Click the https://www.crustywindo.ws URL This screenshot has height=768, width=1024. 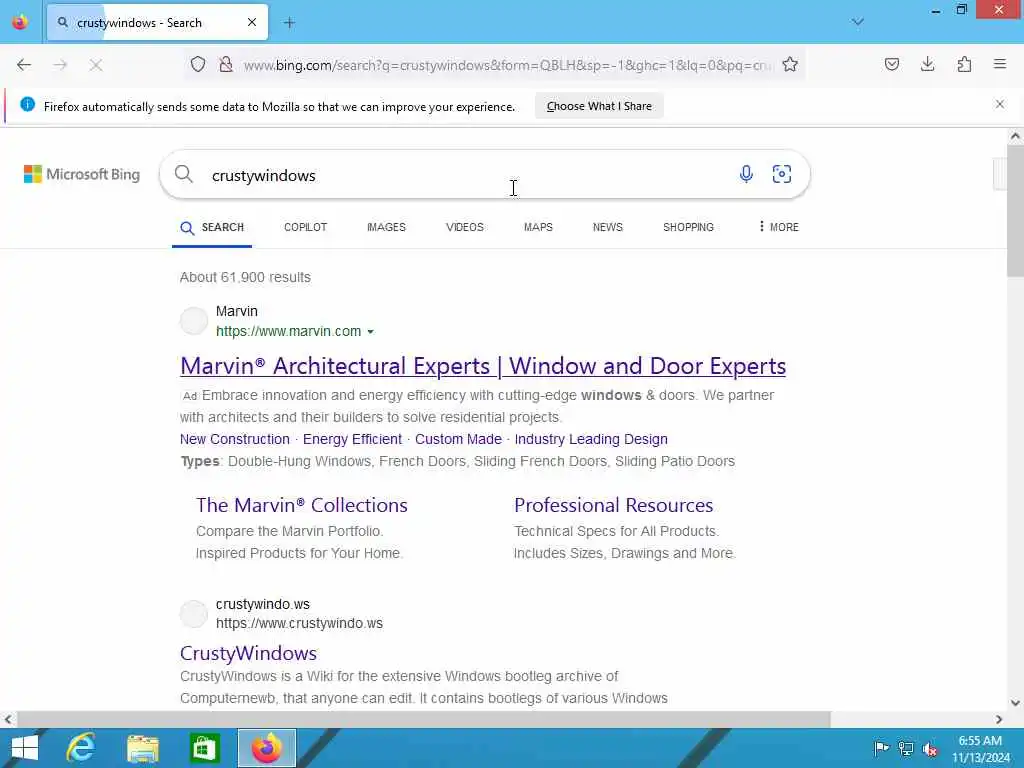tap(299, 624)
